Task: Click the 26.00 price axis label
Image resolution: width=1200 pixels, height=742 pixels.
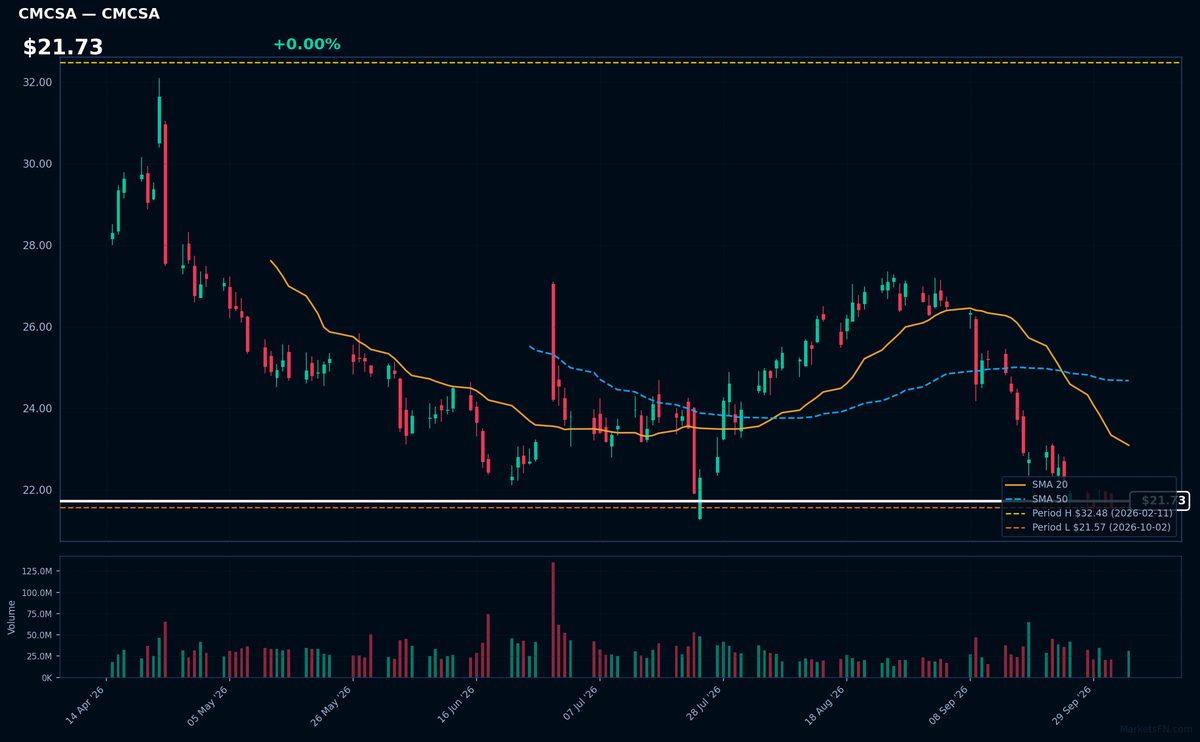Action: pos(37,327)
